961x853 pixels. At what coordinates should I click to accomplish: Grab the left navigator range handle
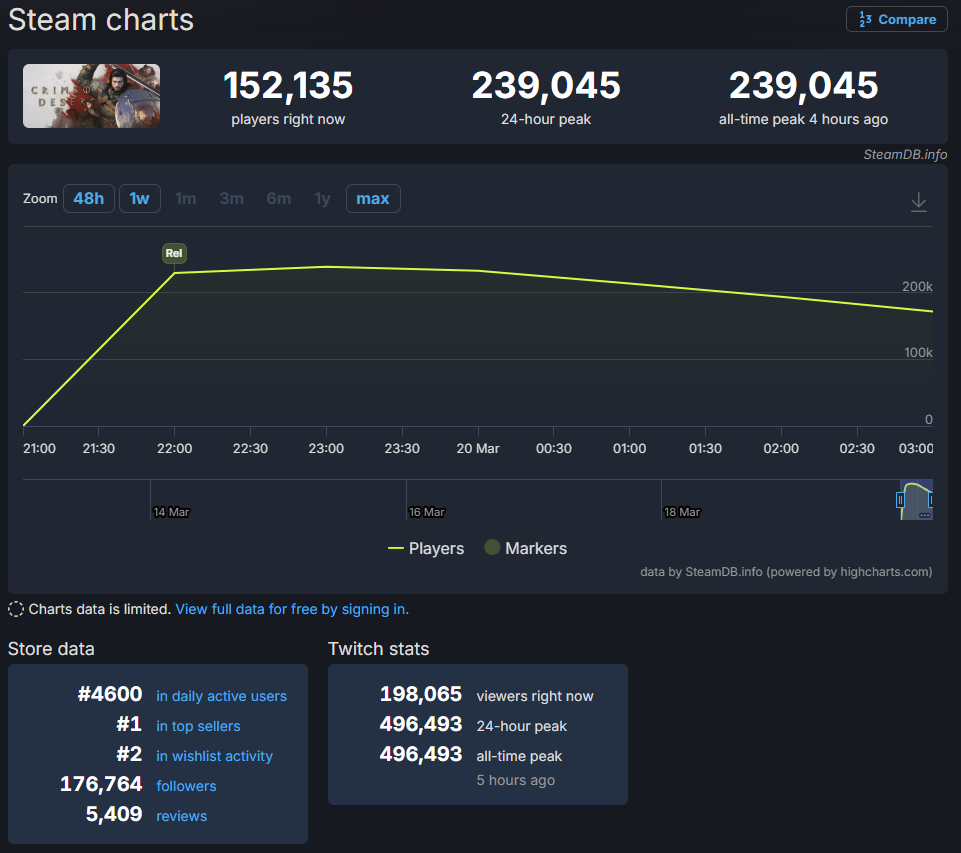click(900, 500)
